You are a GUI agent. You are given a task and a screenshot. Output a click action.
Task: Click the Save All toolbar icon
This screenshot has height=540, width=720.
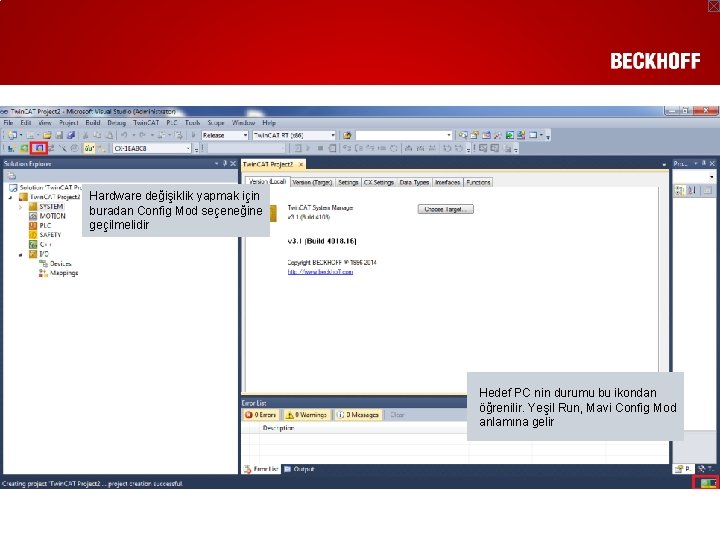71,135
